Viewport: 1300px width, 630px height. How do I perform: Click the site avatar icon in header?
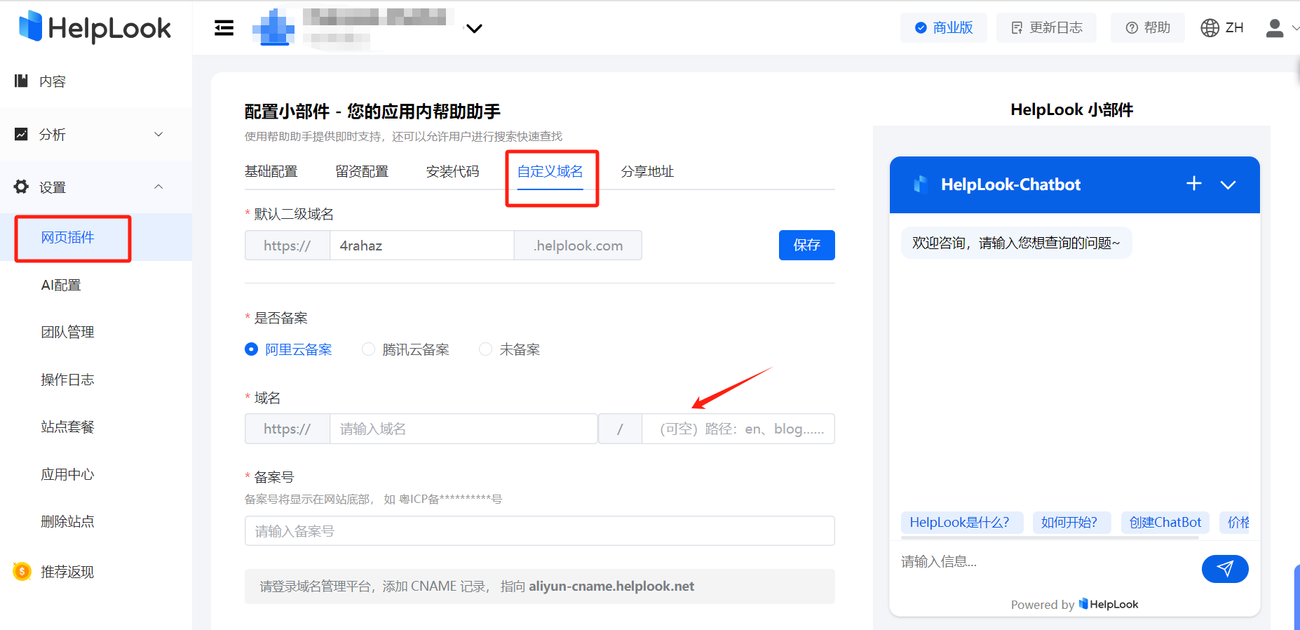pos(273,27)
